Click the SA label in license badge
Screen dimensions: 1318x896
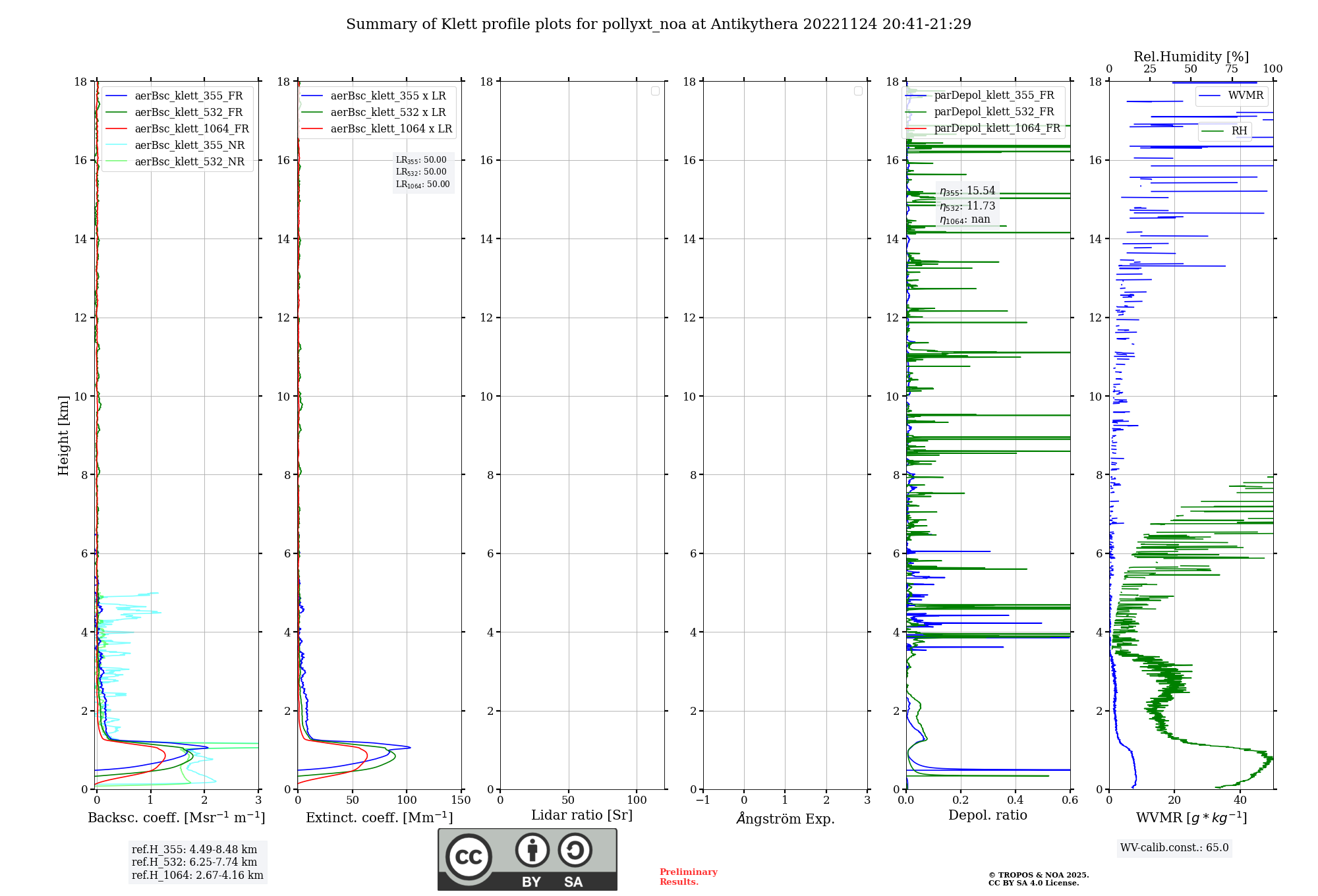573,882
